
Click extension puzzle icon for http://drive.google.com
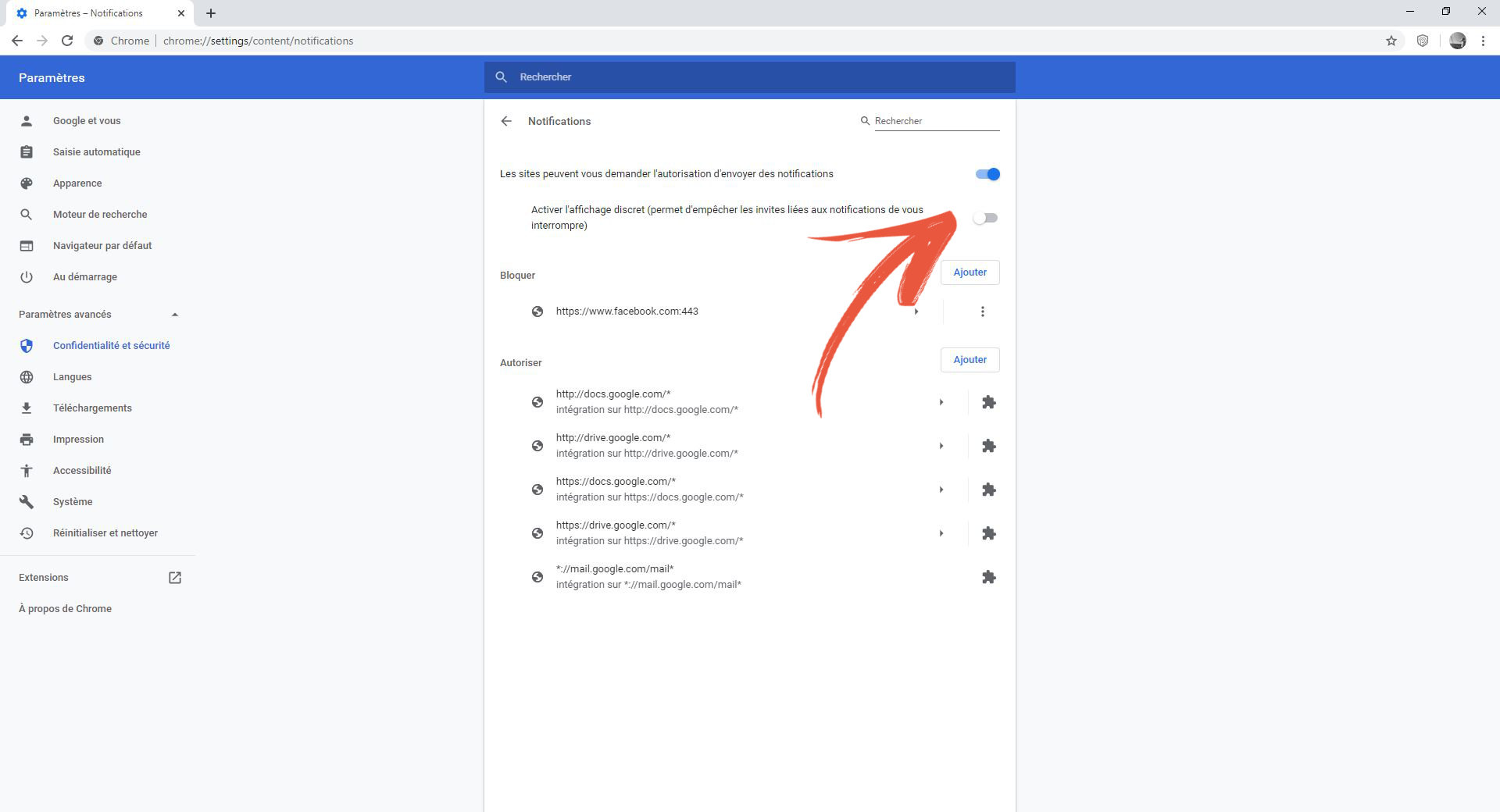(x=989, y=446)
